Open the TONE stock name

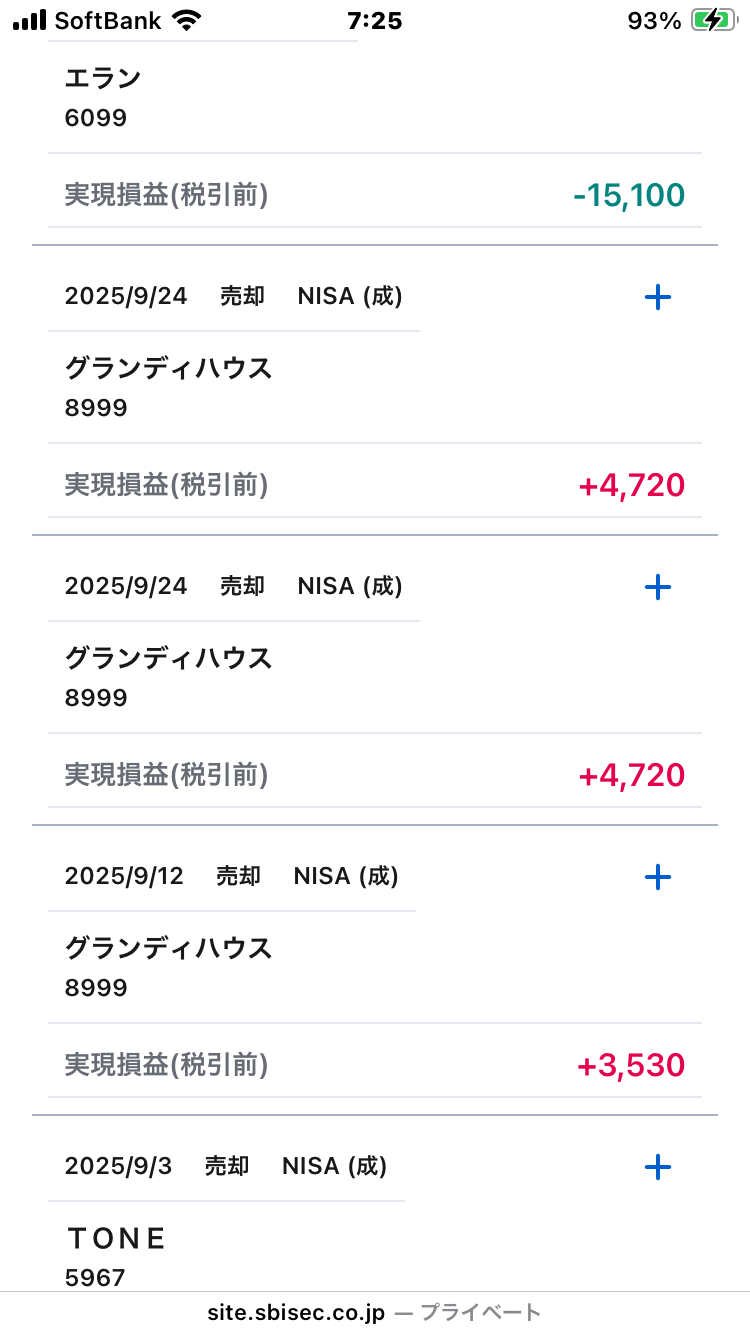[x=117, y=1238]
